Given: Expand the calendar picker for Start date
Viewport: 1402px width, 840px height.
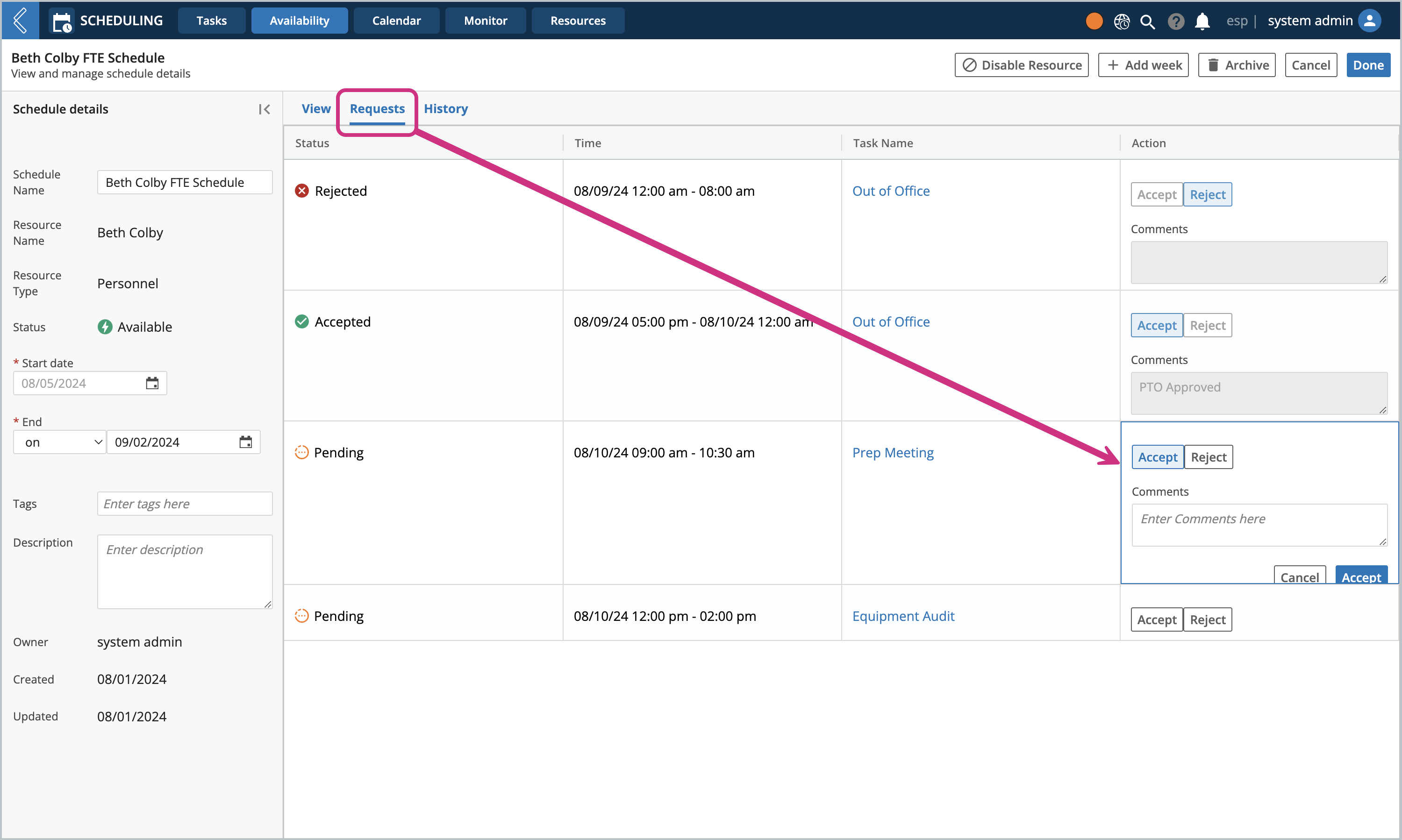Looking at the screenshot, I should pyautogui.click(x=152, y=384).
